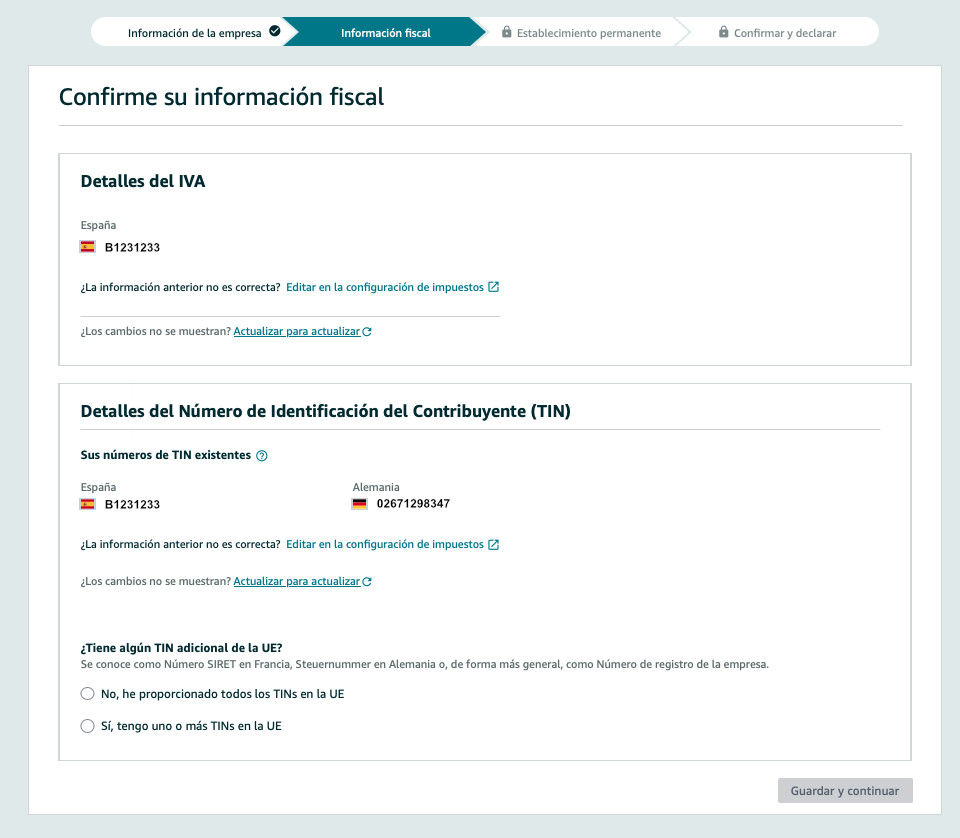Select Sí, tengo uno o más TINs
The image size is (960, 838).
[88, 726]
